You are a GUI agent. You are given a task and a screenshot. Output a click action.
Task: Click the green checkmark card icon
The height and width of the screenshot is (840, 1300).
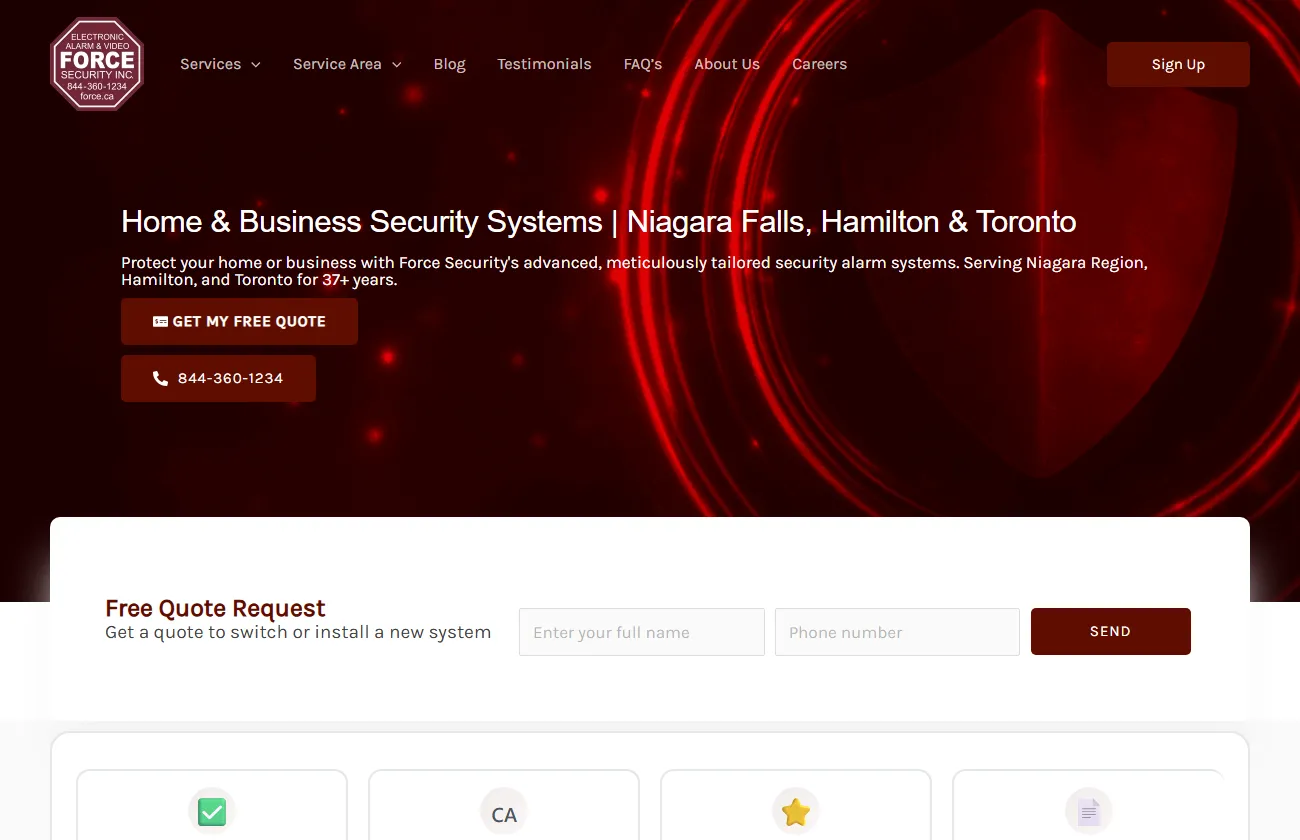(212, 812)
